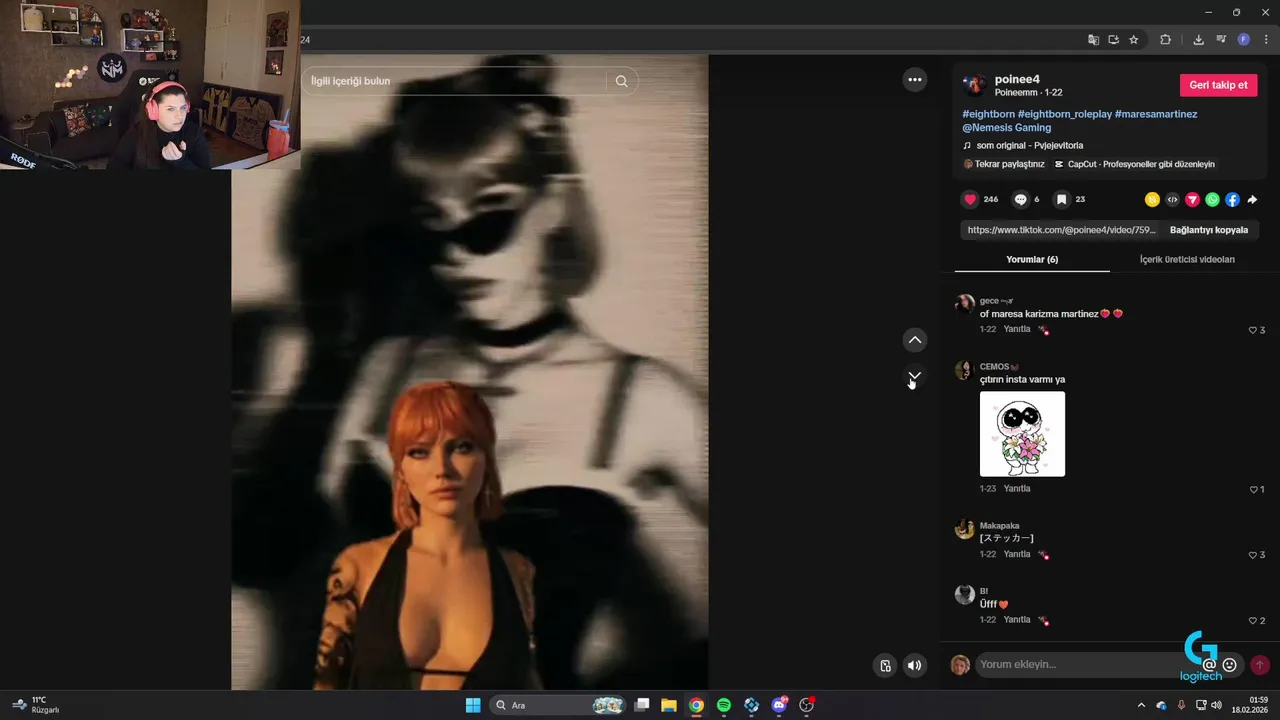Click the post comment arrow button
The image size is (1280, 720).
pos(1260,665)
